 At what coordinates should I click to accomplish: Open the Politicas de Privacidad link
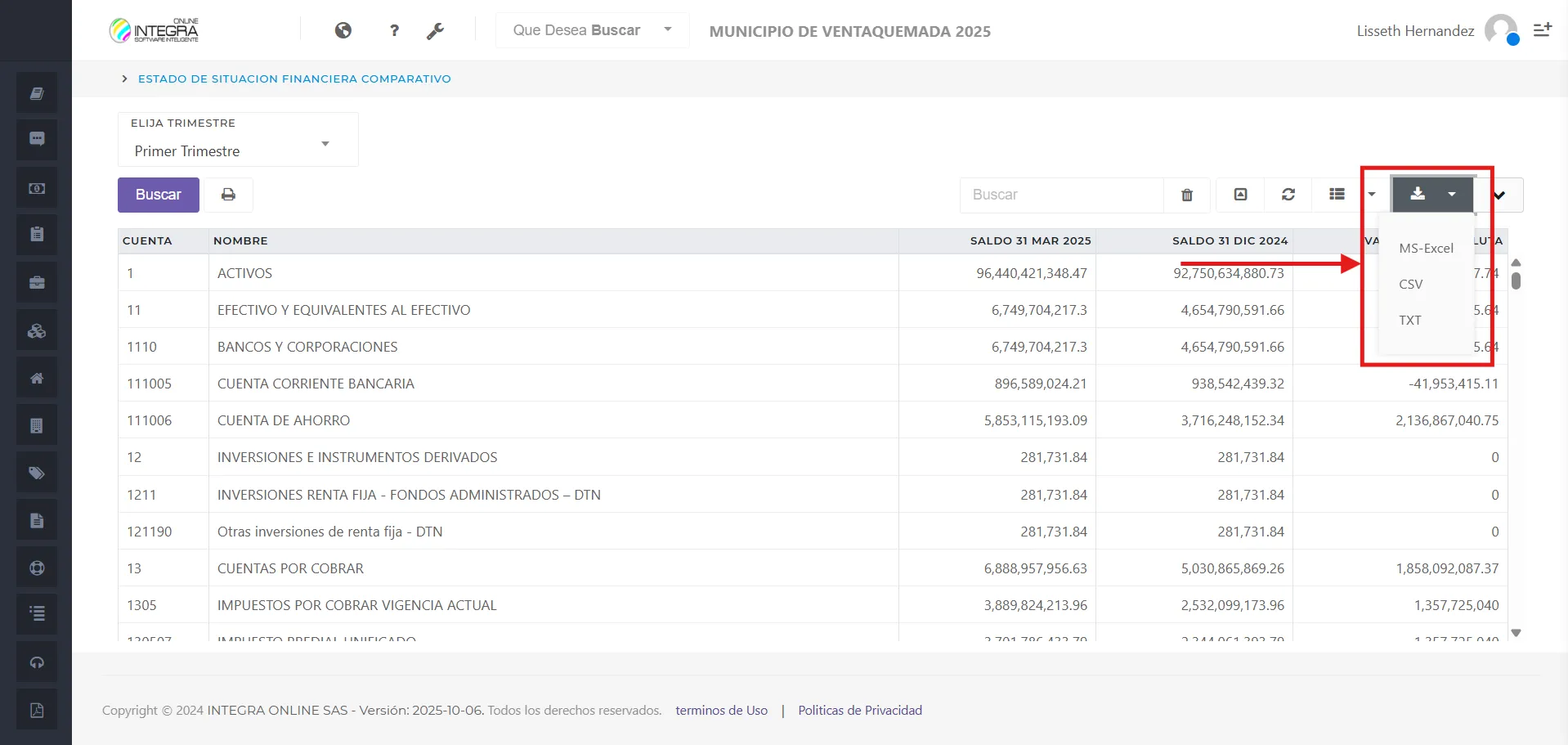(859, 710)
